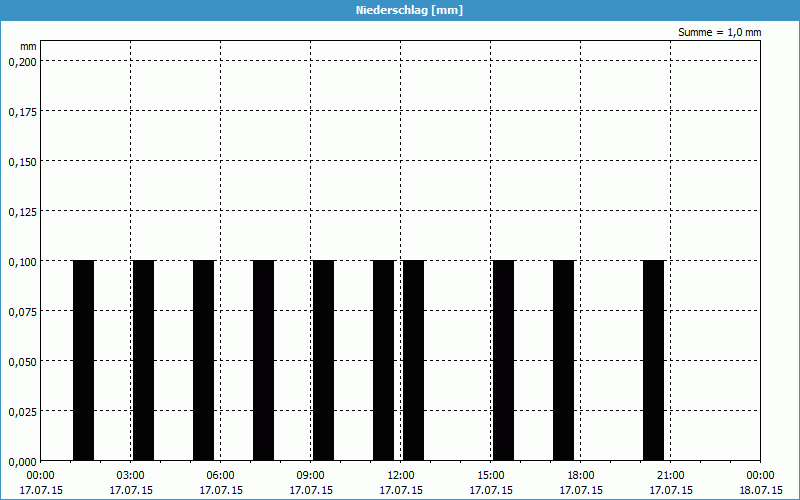Click the bar just after 15:00
This screenshot has width=800, height=500.
pos(503,360)
